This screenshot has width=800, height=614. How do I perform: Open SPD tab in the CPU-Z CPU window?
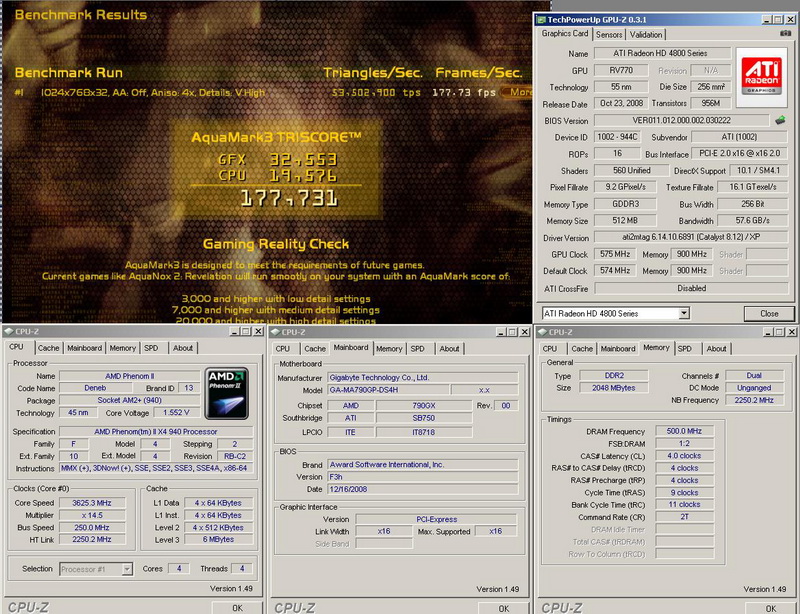click(151, 348)
